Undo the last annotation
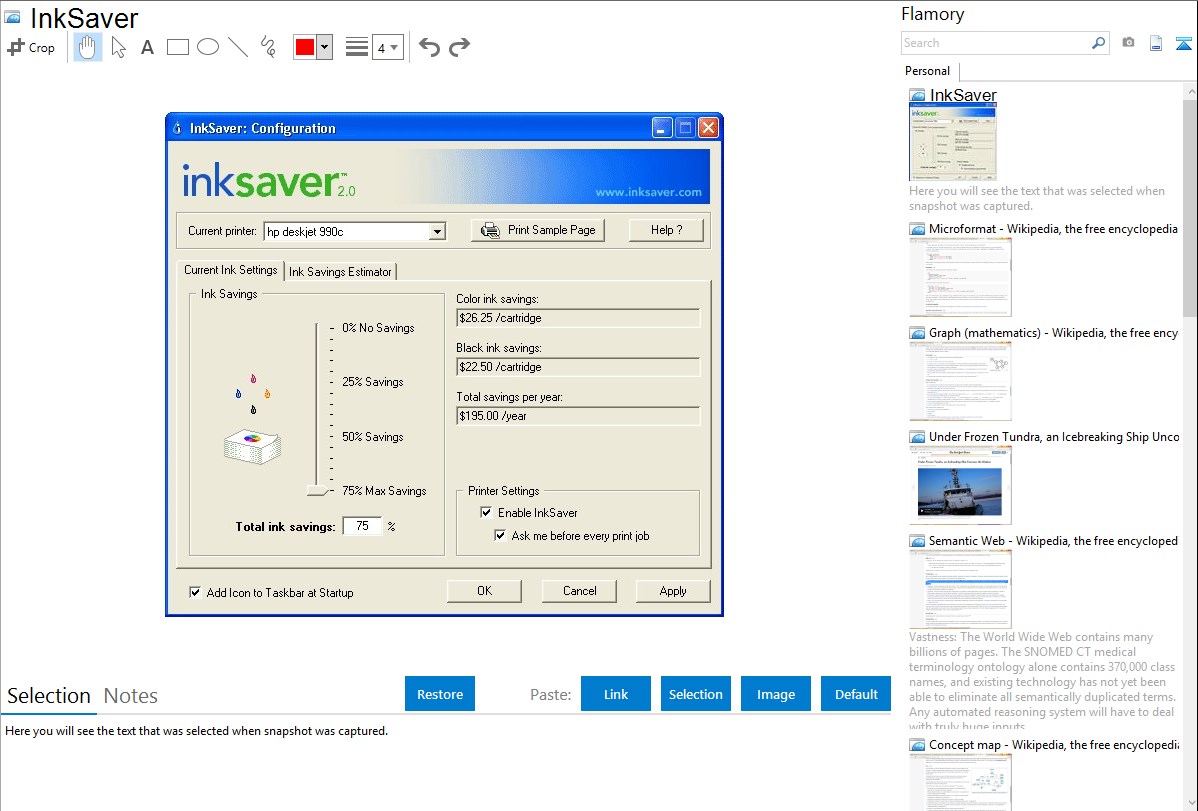Viewport: 1198px width, 811px height. [429, 47]
